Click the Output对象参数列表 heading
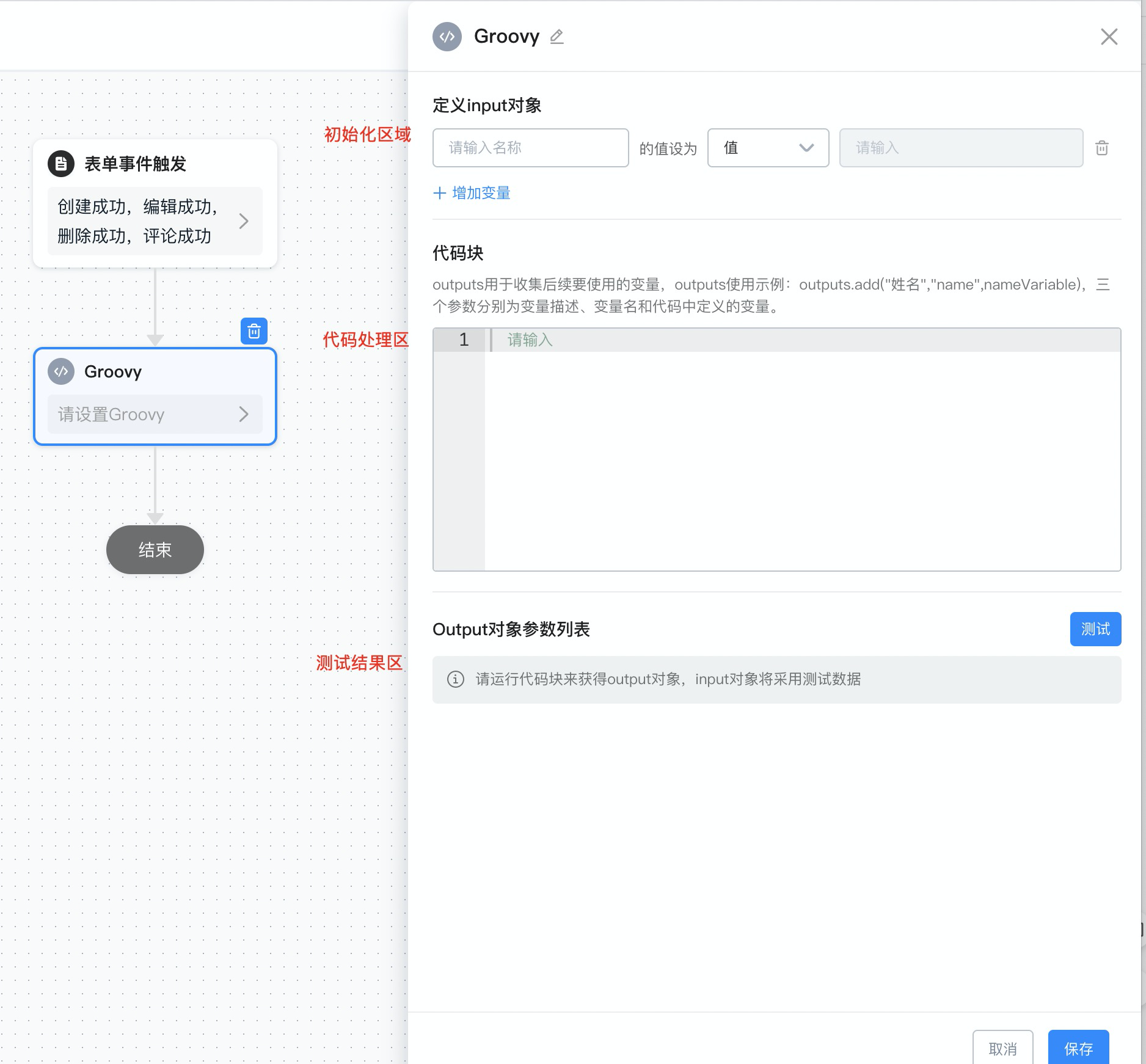This screenshot has height=1064, width=1146. (x=511, y=629)
